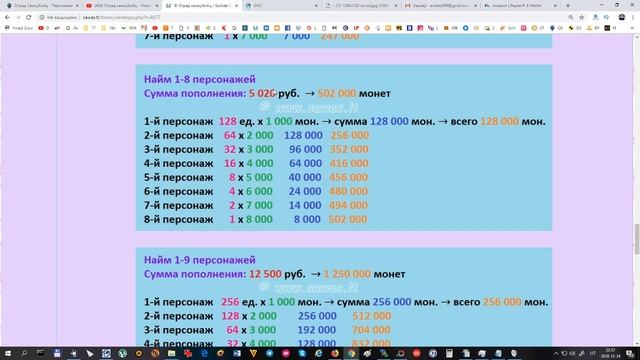Click the '40 000' sum in 5-й персонаж row
The image size is (640, 360).
tap(305, 178)
